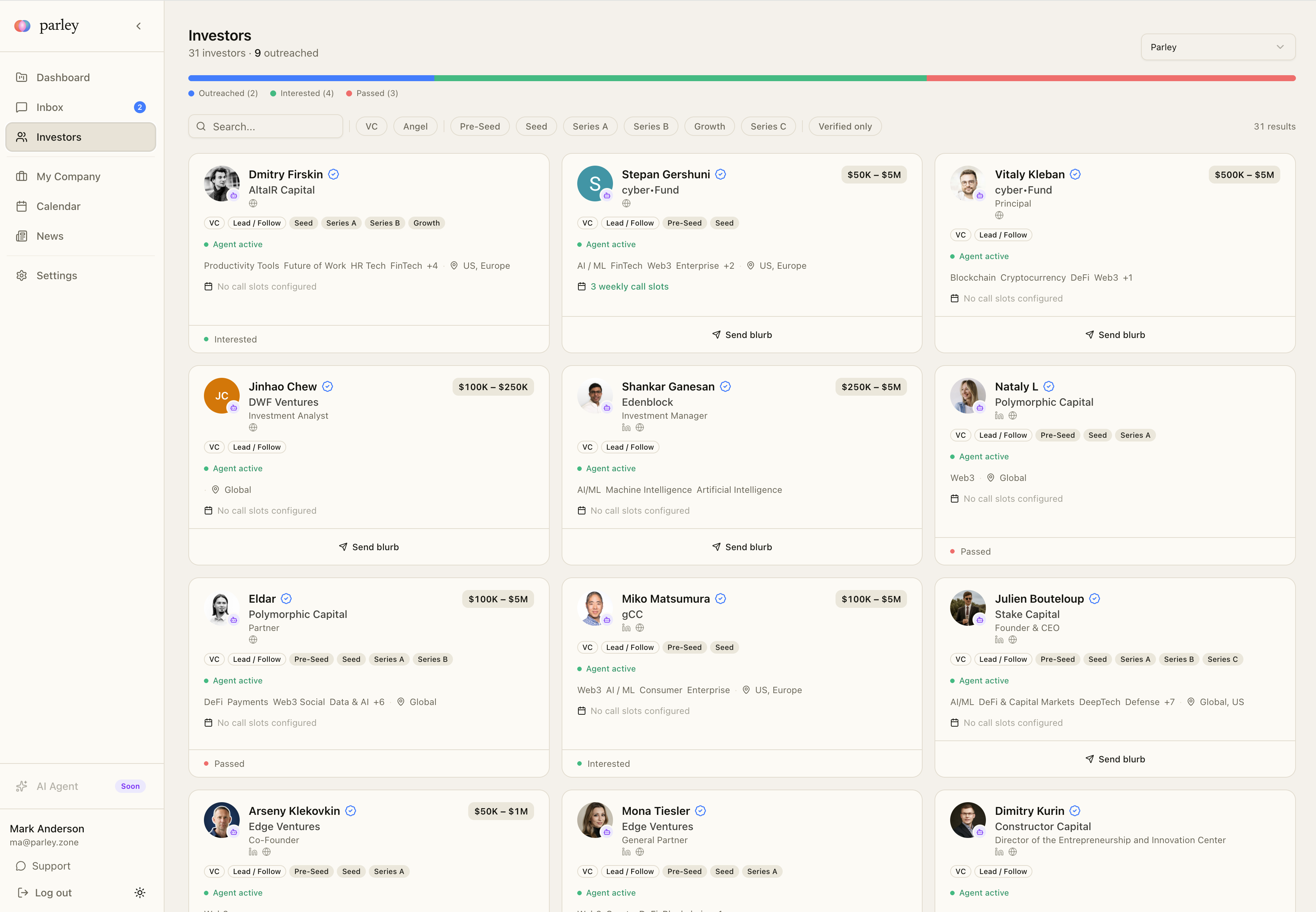Viewport: 1316px width, 912px height.
Task: Toggle the Seed stage filter chip
Action: (x=536, y=126)
